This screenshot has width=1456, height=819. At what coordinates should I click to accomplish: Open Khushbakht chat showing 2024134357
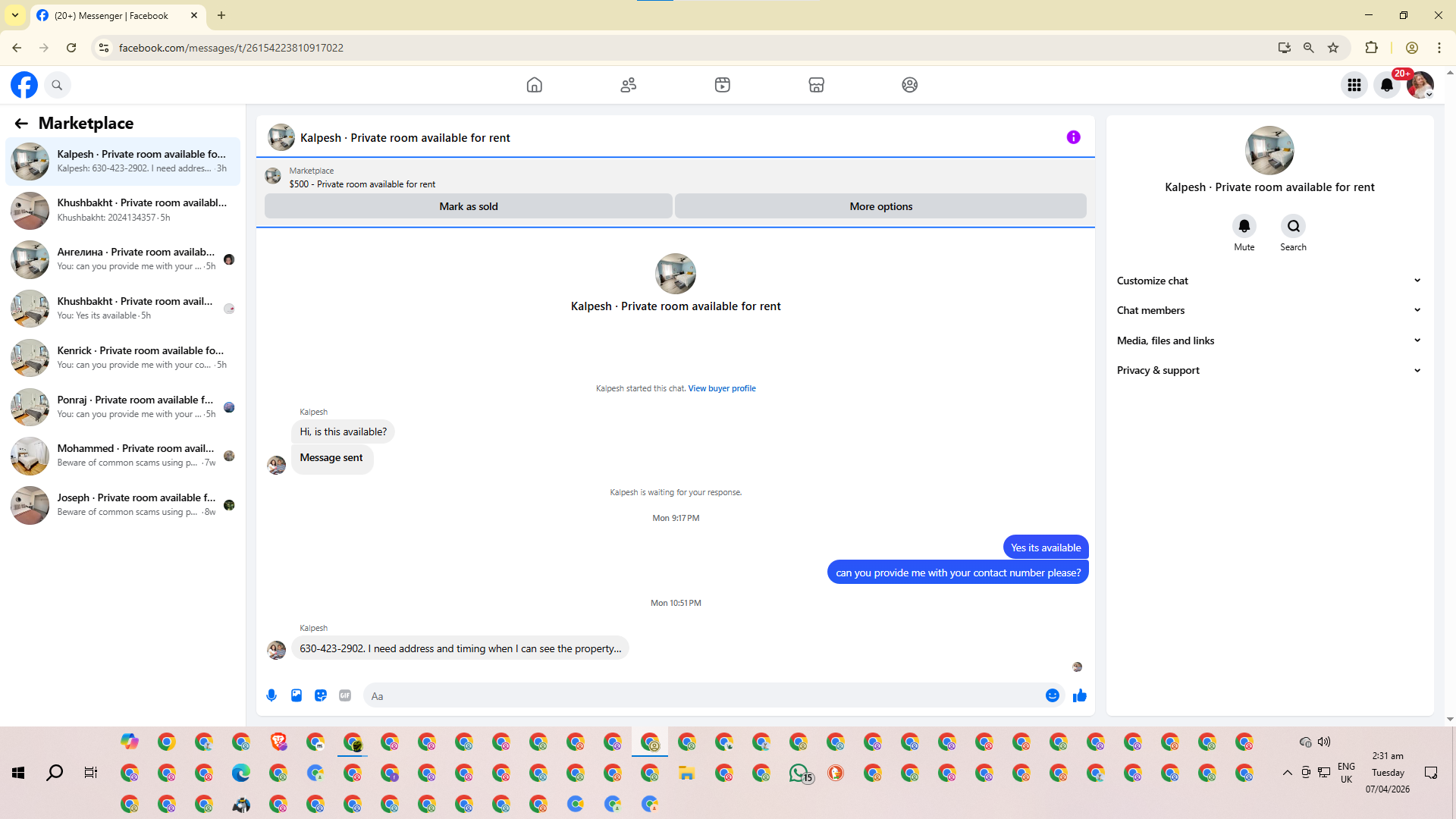click(x=123, y=210)
